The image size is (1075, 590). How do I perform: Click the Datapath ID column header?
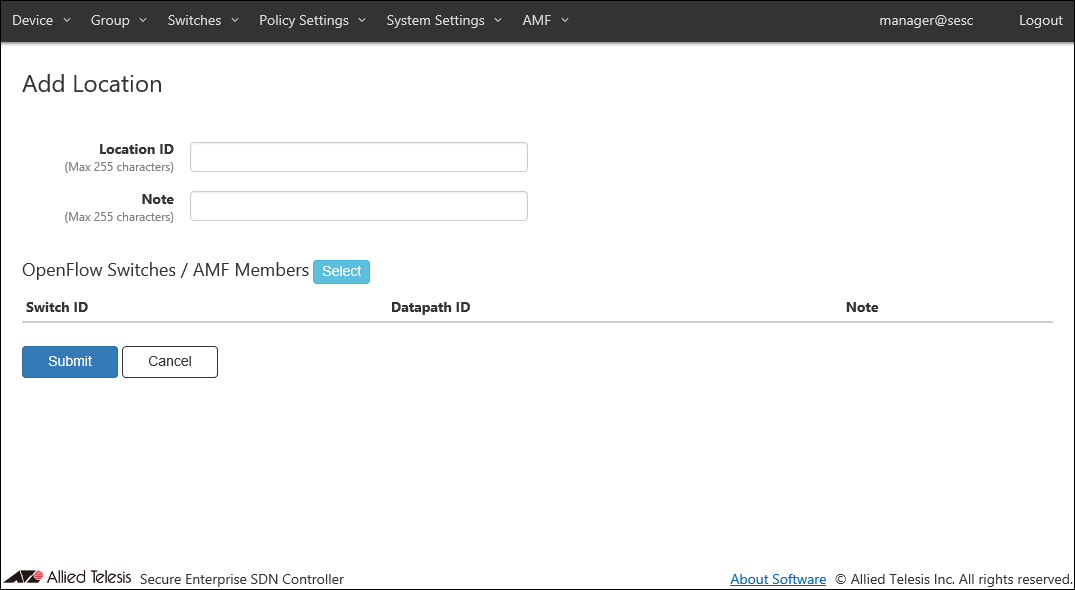pos(431,307)
